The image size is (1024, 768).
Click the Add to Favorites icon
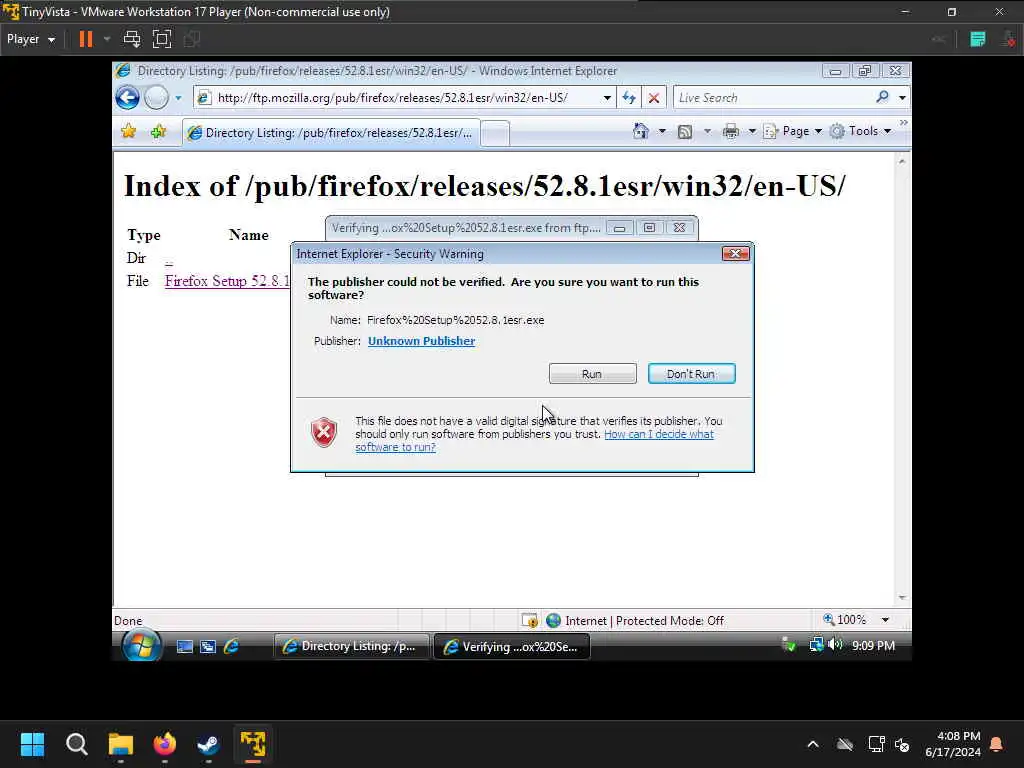[158, 132]
